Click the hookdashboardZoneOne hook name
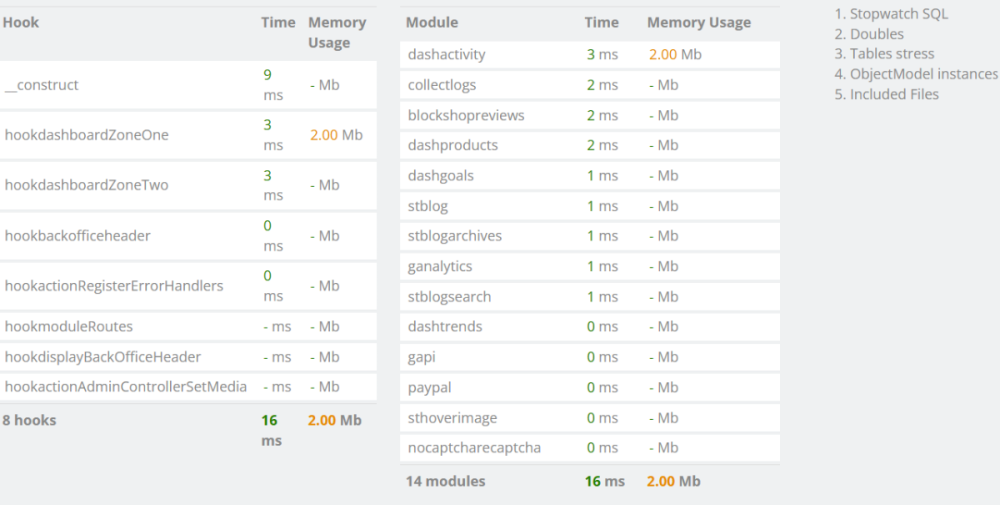Image resolution: width=1000 pixels, height=505 pixels. [87, 135]
